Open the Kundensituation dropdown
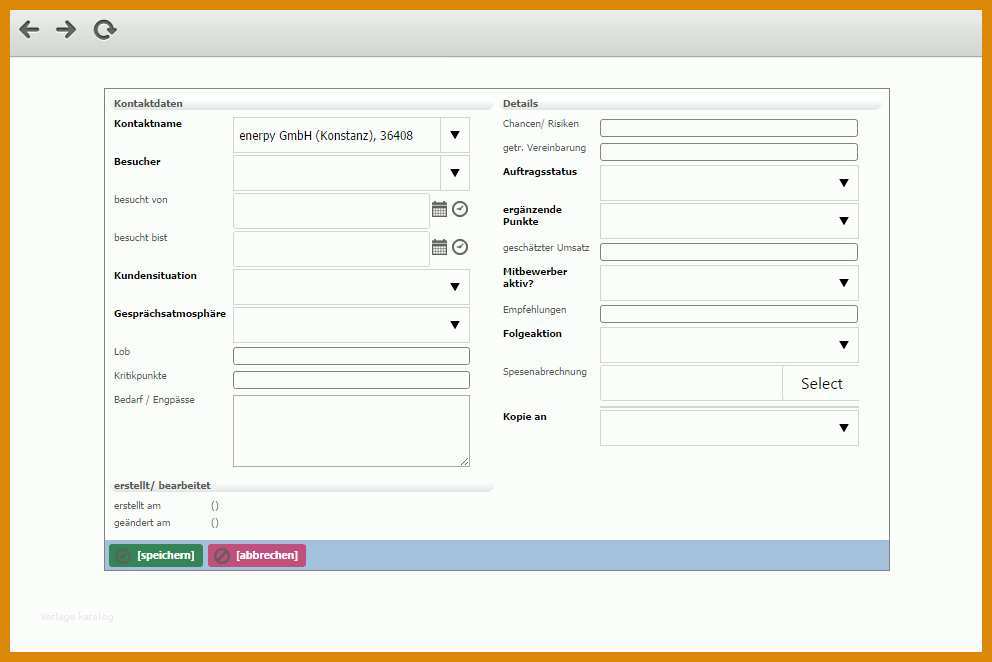This screenshot has width=992, height=662. [351, 287]
